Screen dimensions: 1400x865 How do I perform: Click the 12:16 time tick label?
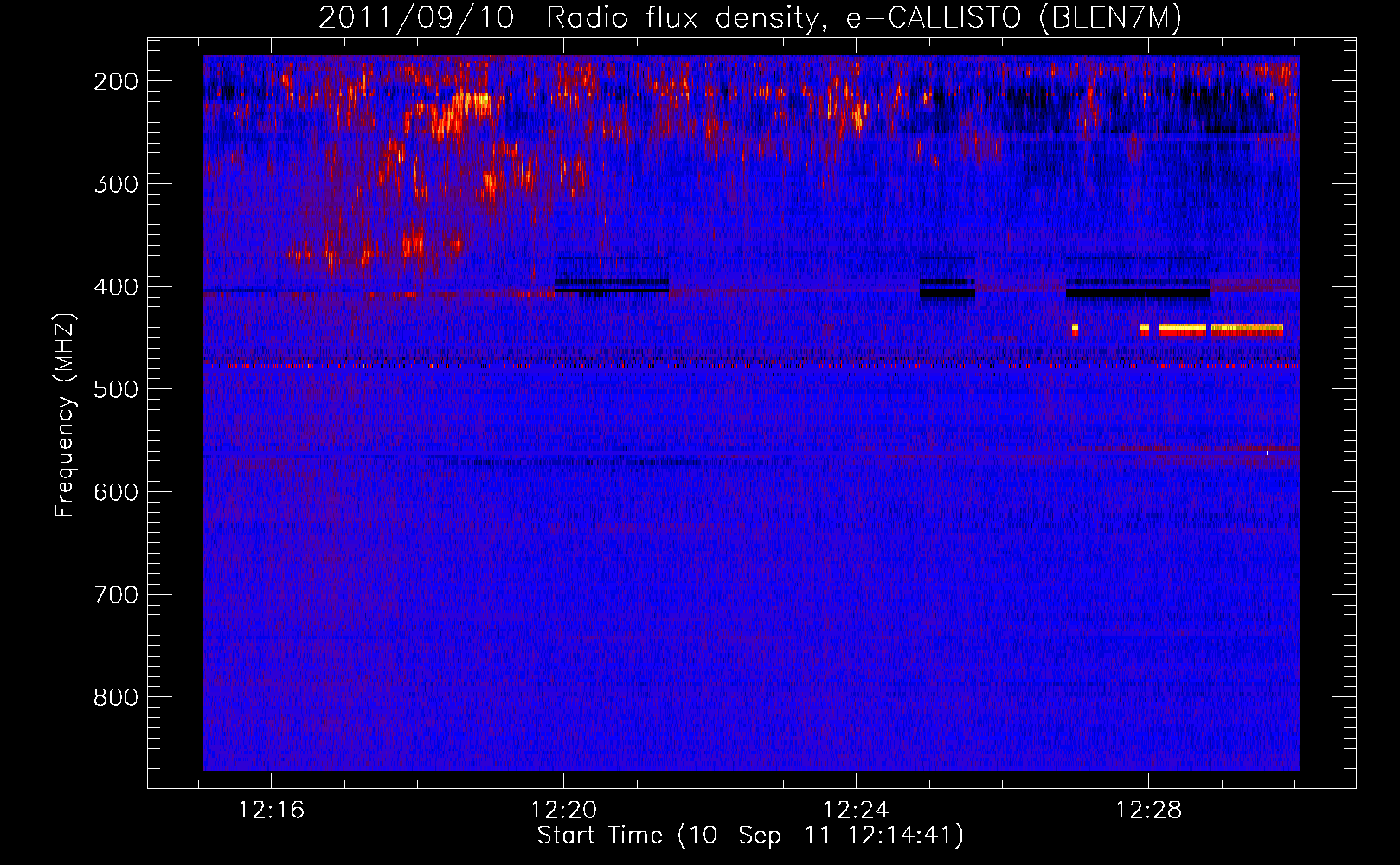[272, 811]
